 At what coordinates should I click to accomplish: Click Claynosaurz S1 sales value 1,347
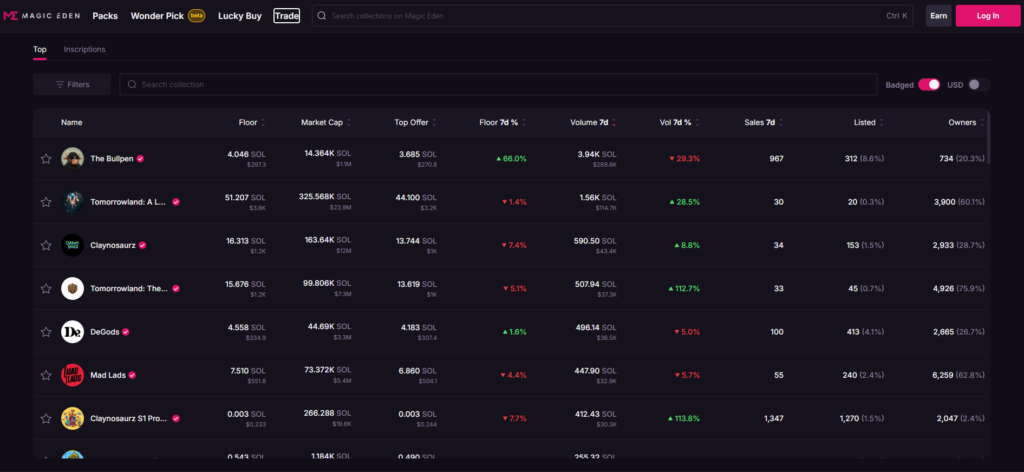pyautogui.click(x=773, y=418)
